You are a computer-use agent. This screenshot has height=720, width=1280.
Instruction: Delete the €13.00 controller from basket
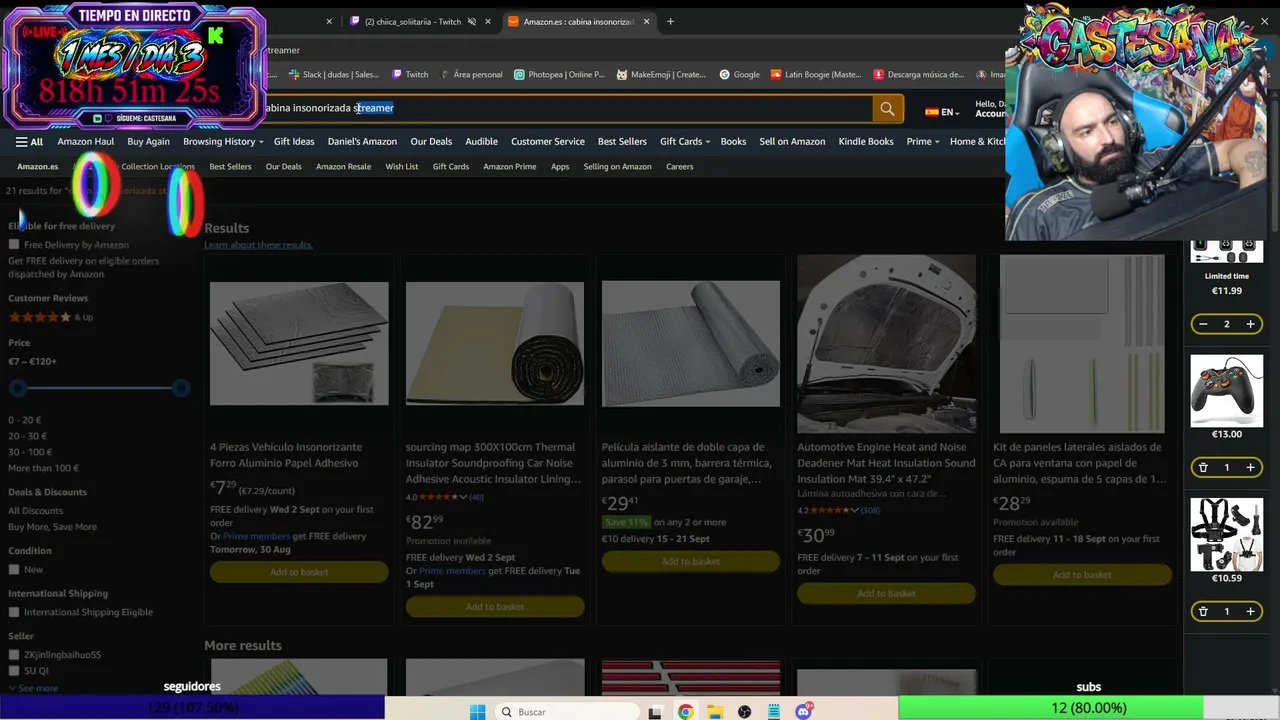pyautogui.click(x=1203, y=467)
